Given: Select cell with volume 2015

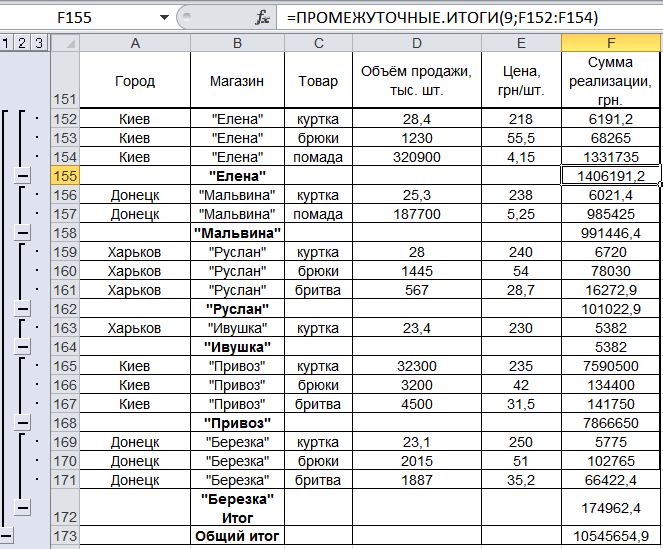Looking at the screenshot, I should [x=416, y=461].
